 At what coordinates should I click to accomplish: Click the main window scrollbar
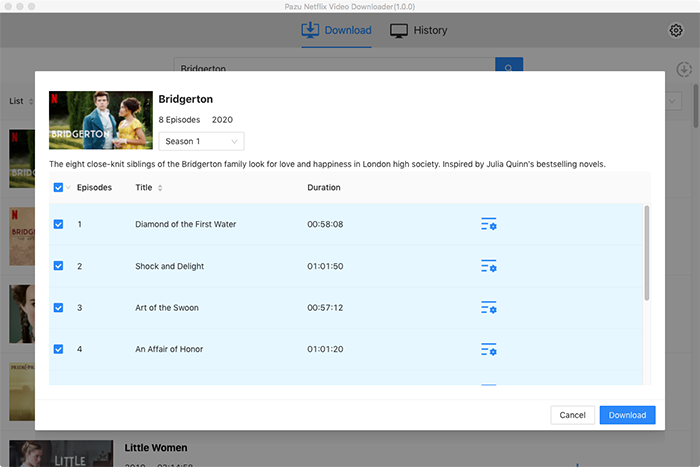click(696, 105)
